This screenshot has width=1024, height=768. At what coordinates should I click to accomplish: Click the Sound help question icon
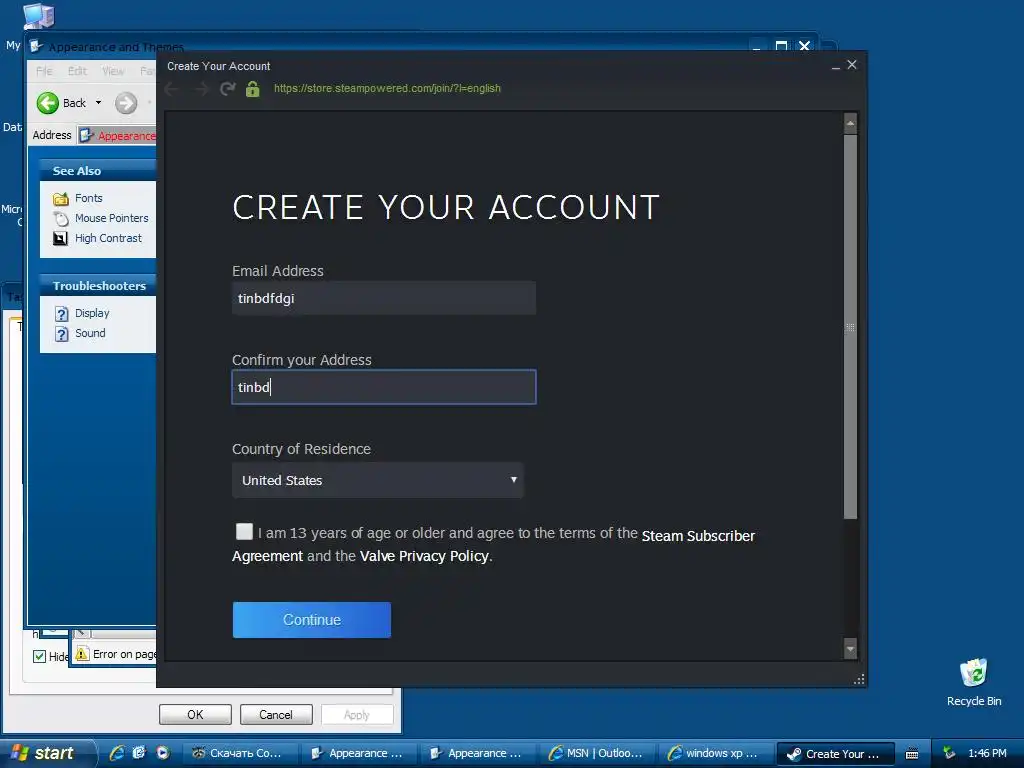(61, 334)
